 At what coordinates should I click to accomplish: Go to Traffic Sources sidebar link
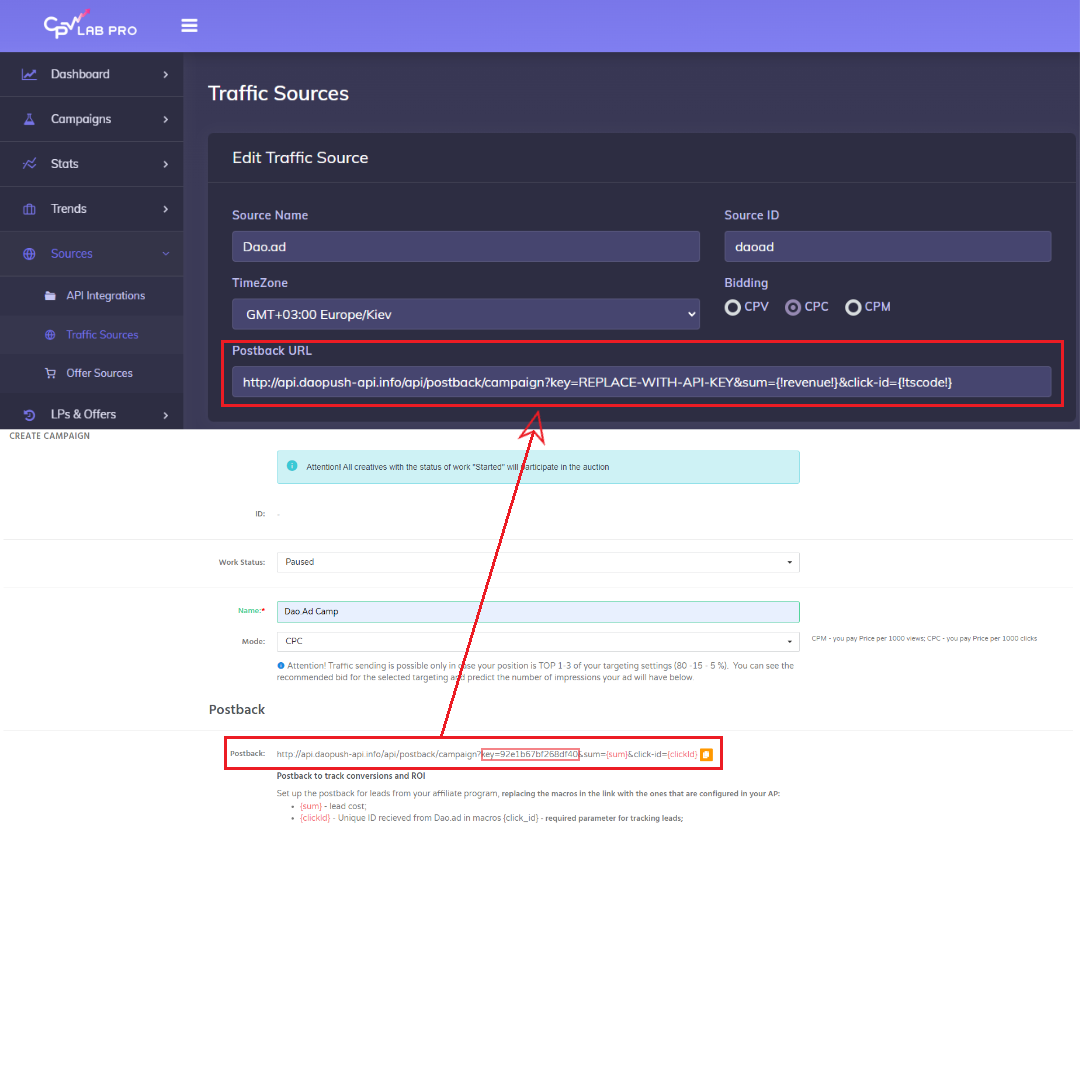point(102,335)
